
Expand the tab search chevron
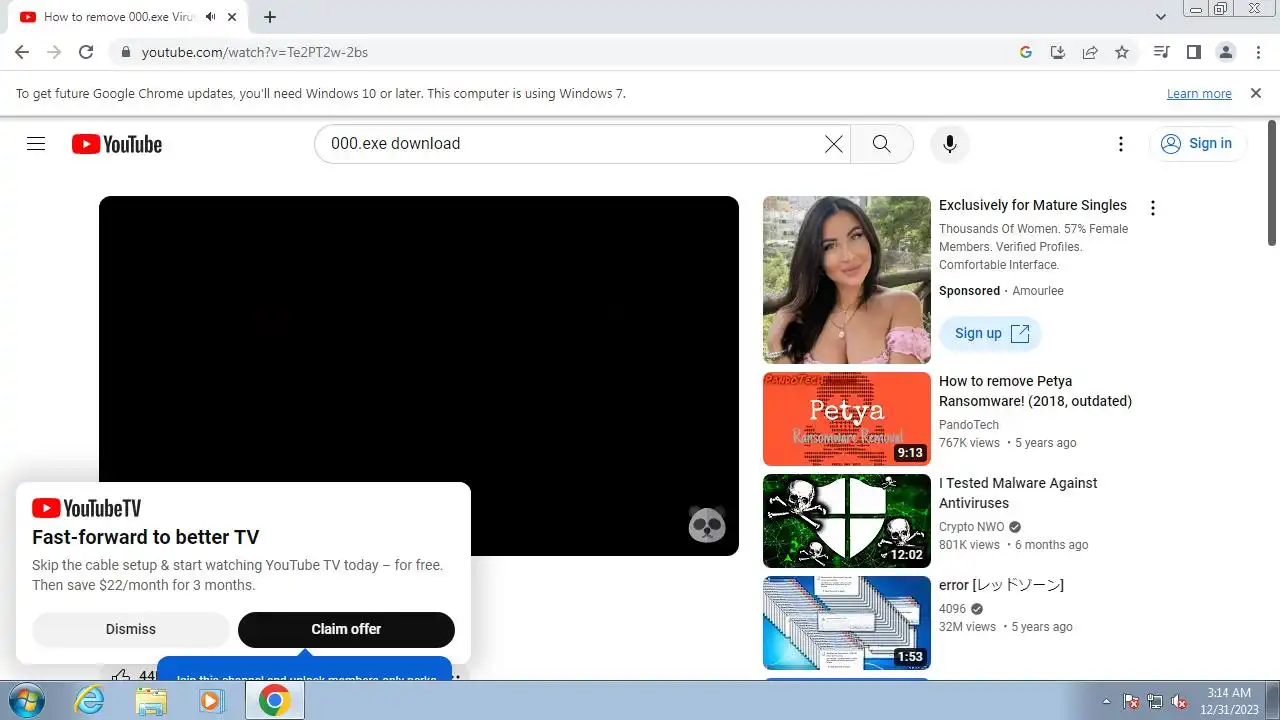1161,17
